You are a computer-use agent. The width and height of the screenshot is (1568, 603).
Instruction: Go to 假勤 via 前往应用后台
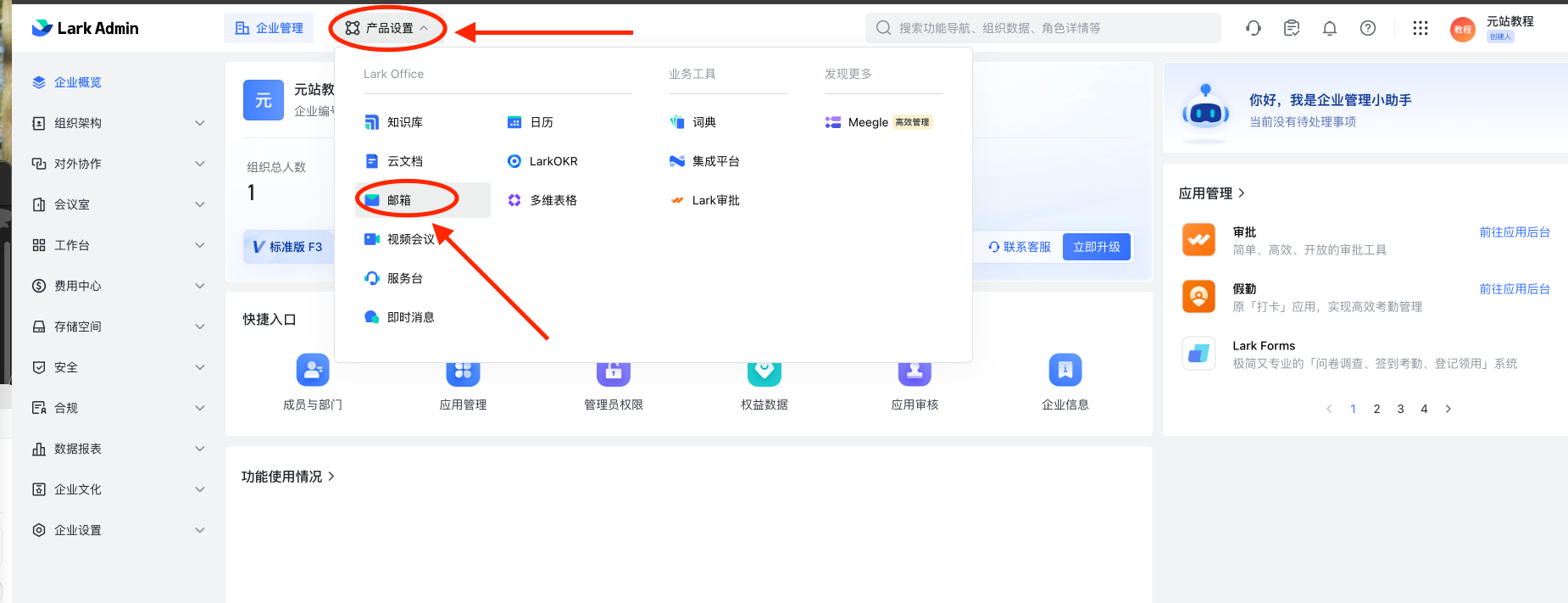tap(1515, 289)
